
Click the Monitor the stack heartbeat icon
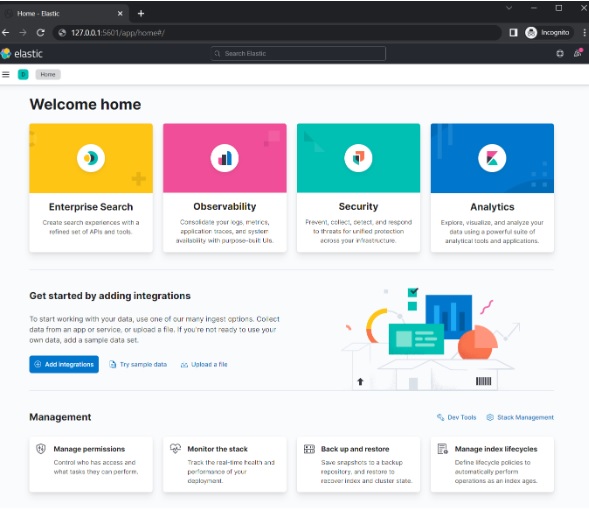click(175, 448)
